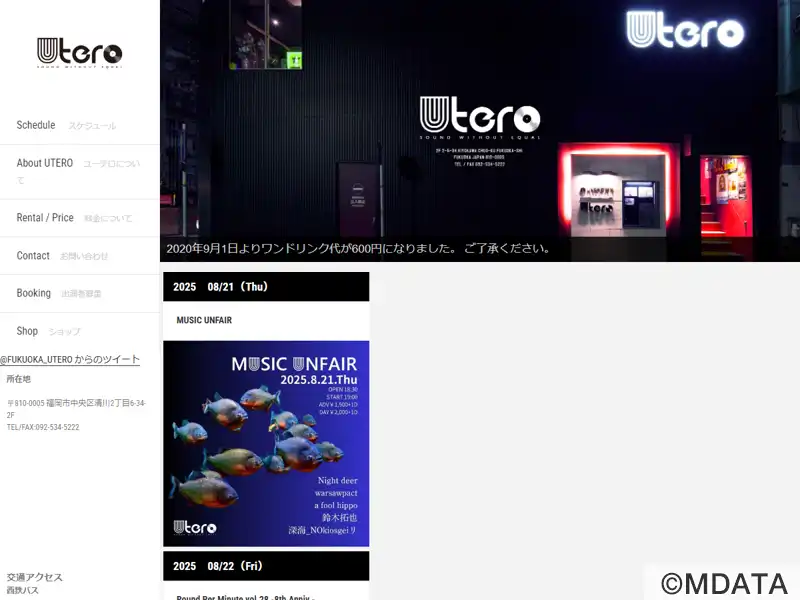Screen dimensions: 800x600
Task: Open the About UTERO menu item
Action: click(x=80, y=172)
